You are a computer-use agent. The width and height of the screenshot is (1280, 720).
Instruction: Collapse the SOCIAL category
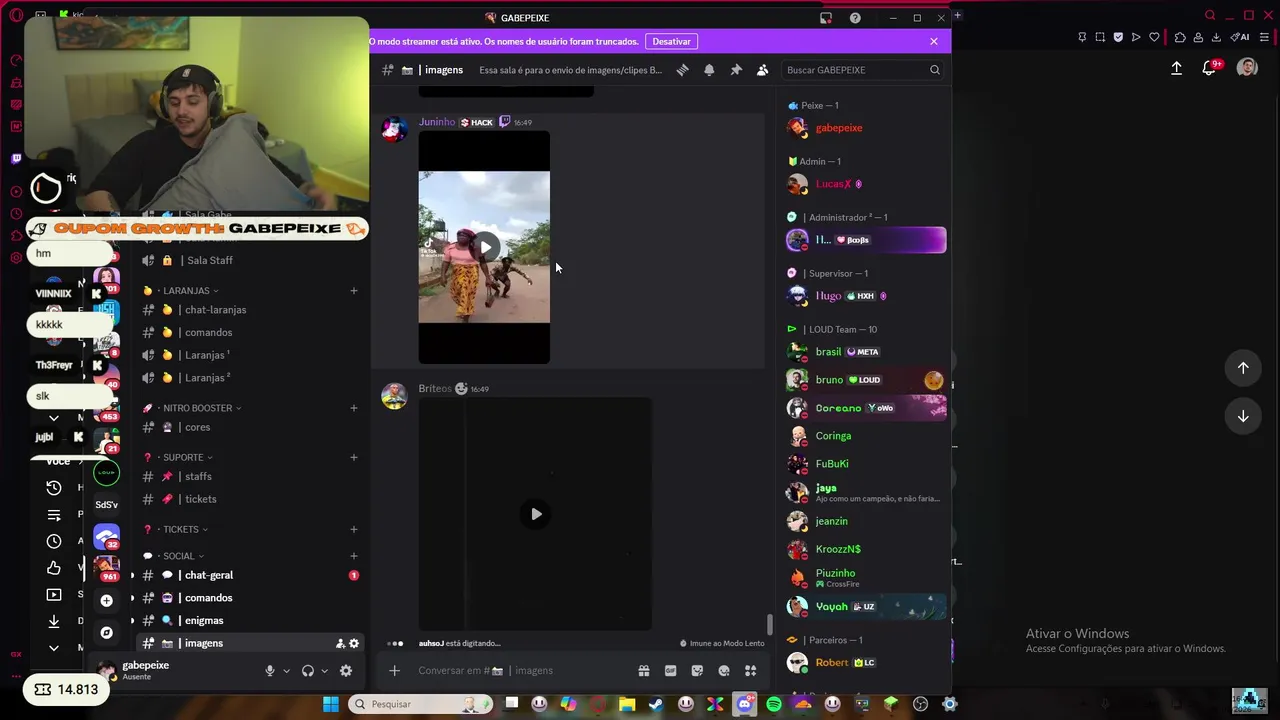(x=179, y=556)
